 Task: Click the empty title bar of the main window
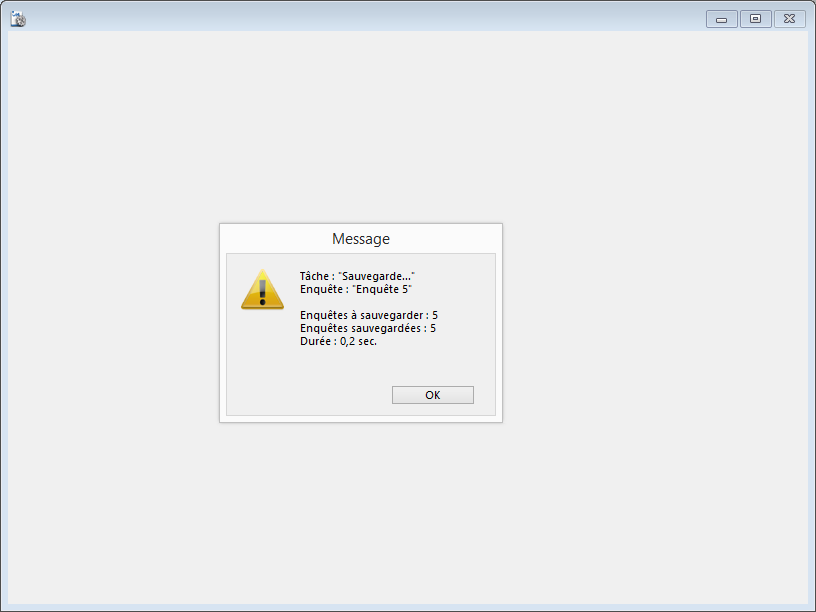pos(364,19)
